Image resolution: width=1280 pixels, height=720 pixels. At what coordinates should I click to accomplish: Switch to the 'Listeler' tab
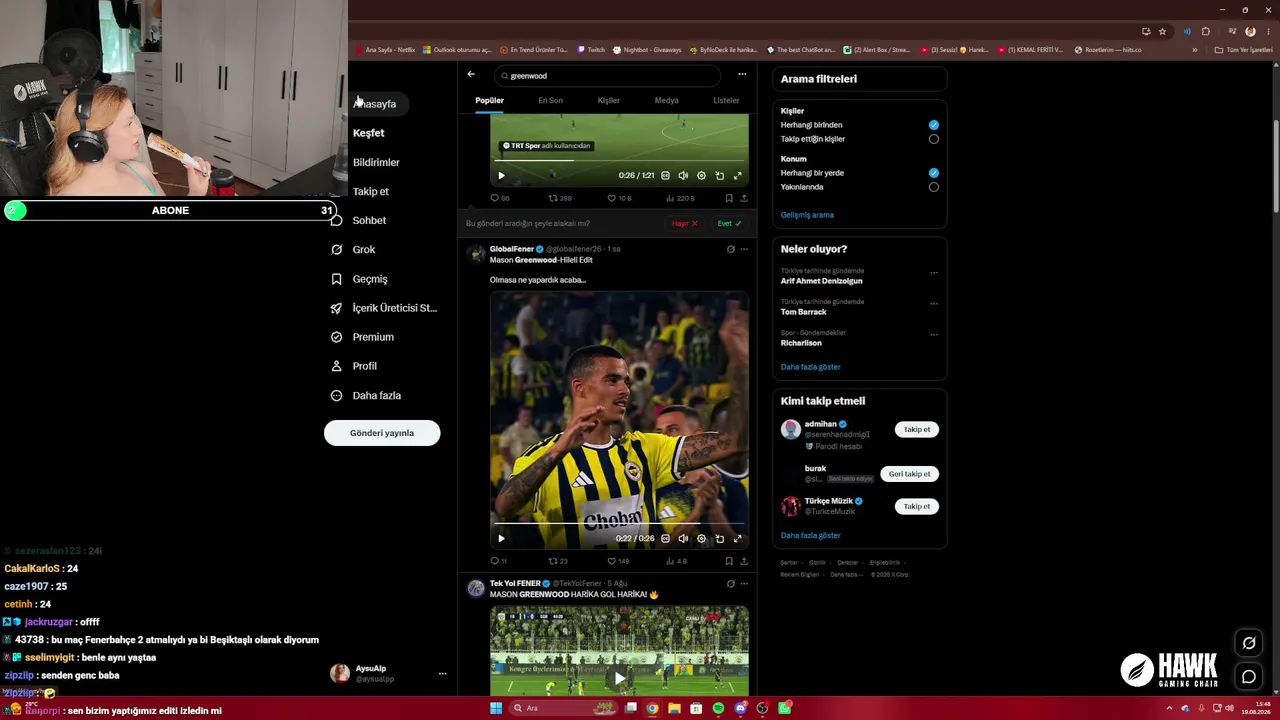(726, 100)
